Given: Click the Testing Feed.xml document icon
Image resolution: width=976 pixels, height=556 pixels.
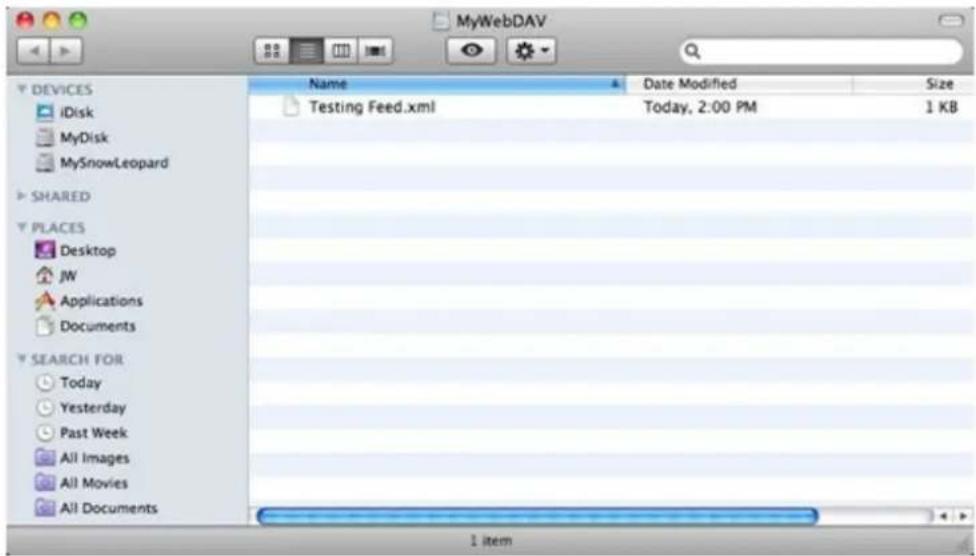Looking at the screenshot, I should click(x=291, y=107).
